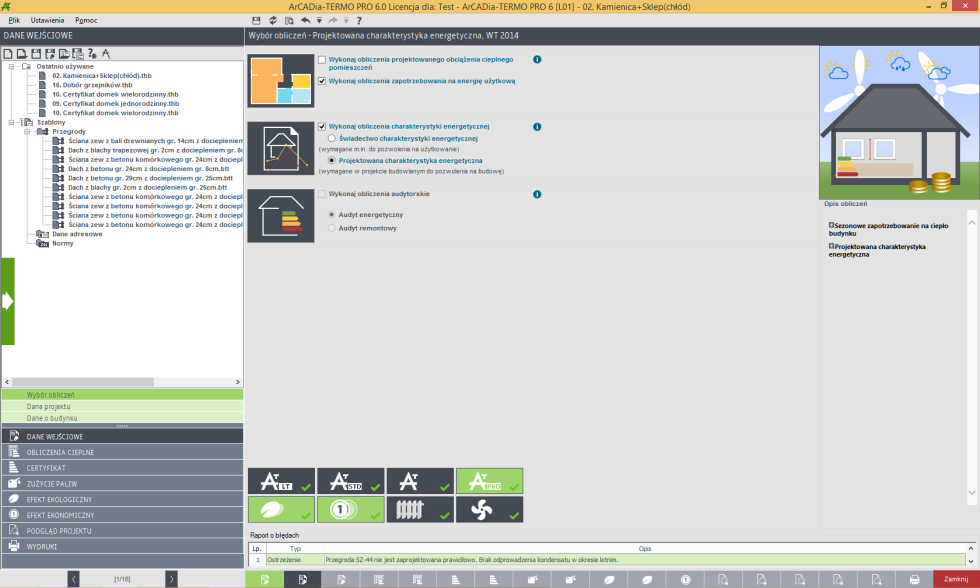Click the refresh arrows icon in top toolbar

pos(272,21)
